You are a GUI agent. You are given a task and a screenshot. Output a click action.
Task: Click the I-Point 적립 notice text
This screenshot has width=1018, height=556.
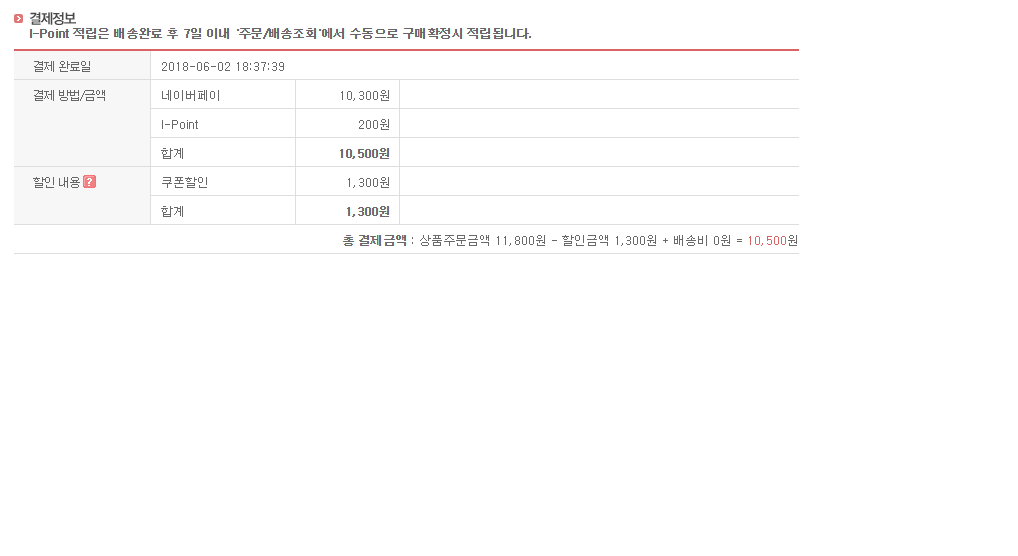pyautogui.click(x=280, y=34)
